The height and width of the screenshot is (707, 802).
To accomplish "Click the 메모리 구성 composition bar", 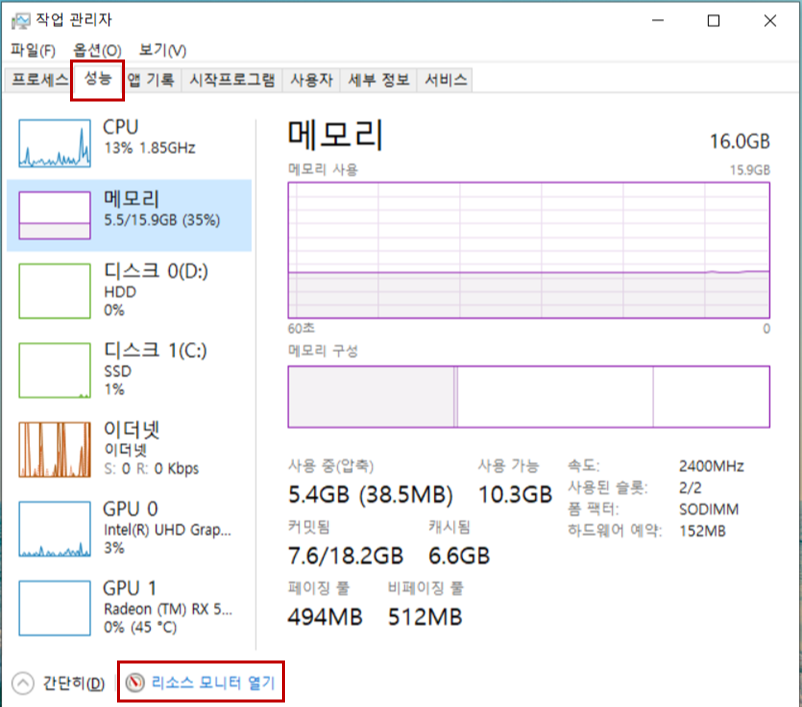I will coord(527,396).
